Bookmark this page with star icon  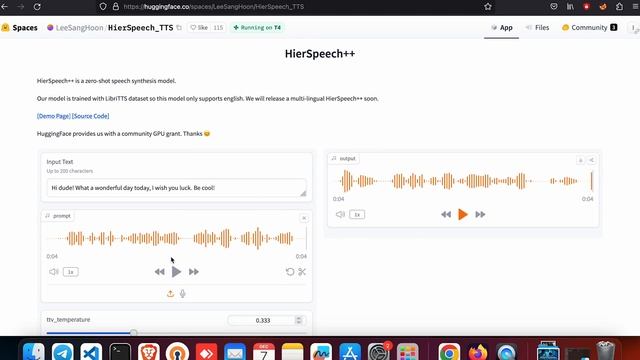pyautogui.click(x=488, y=7)
